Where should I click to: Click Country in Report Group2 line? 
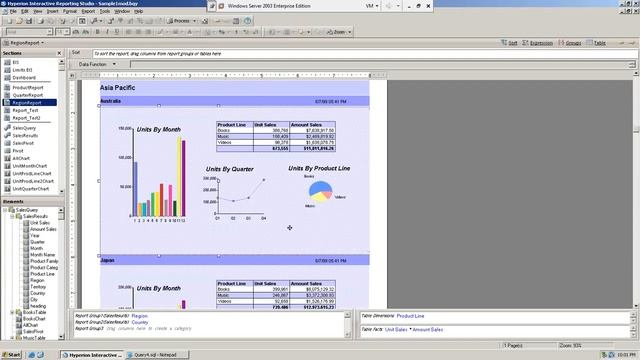pos(140,322)
